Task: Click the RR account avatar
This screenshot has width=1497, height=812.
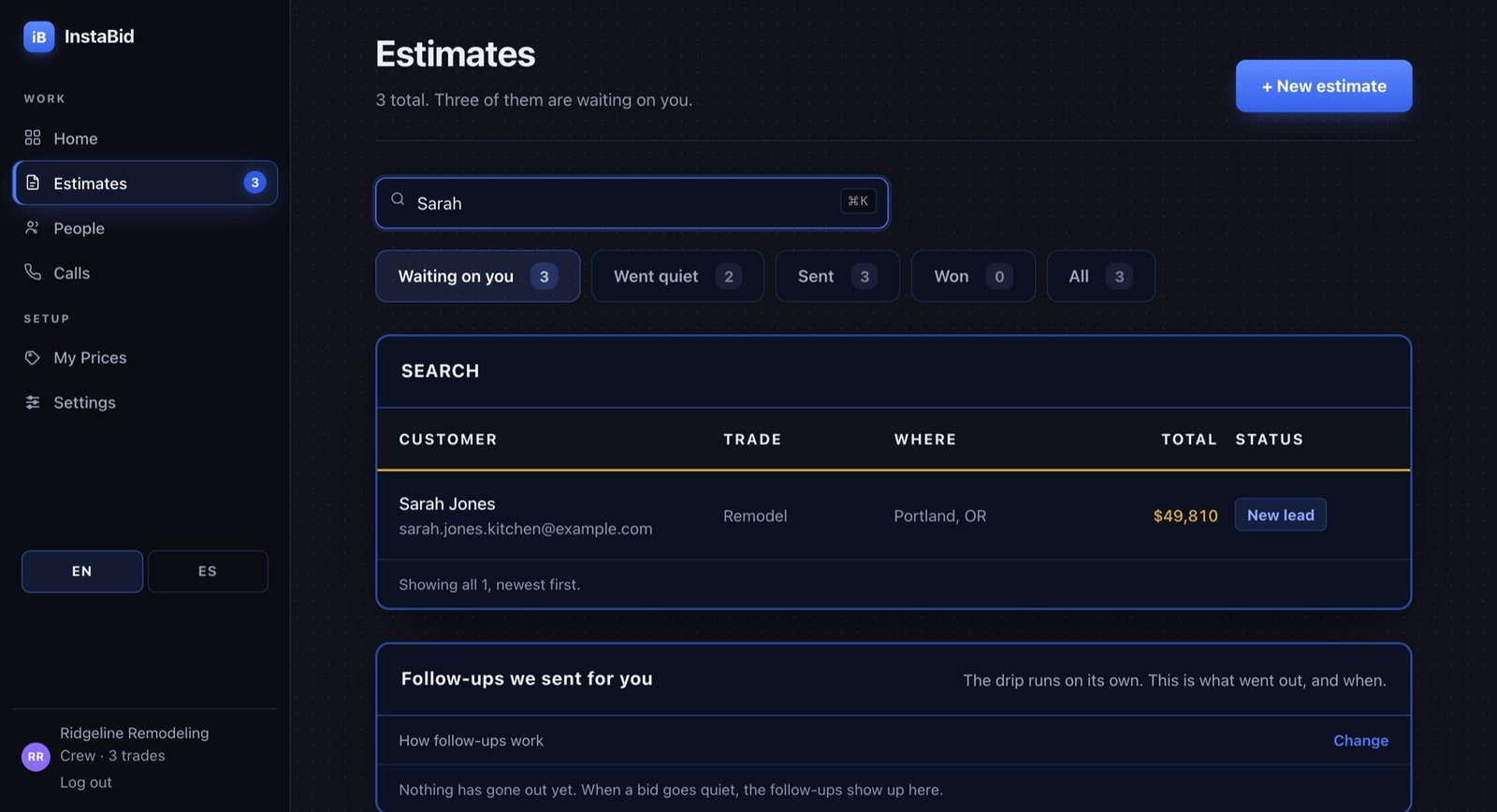Action: click(36, 757)
